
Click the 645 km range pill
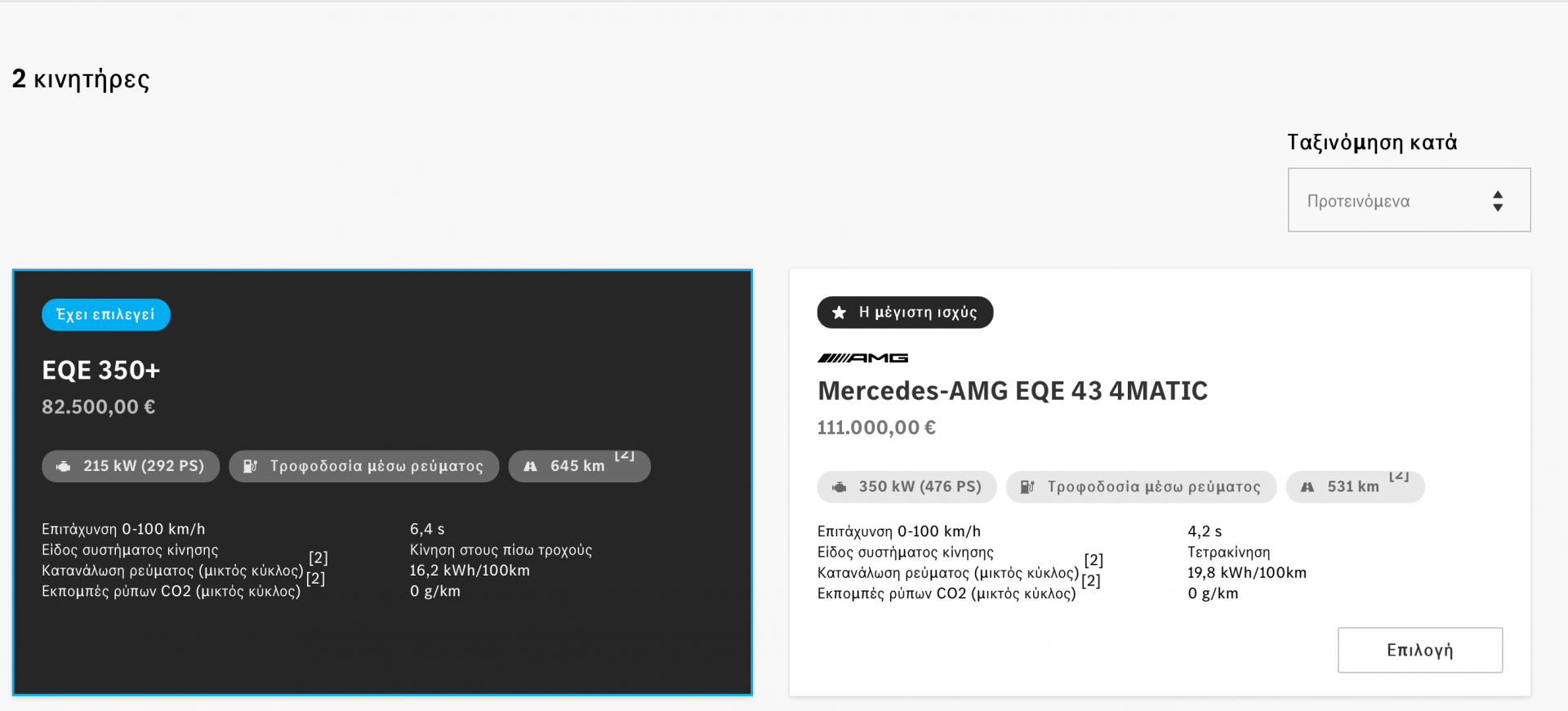pyautogui.click(x=579, y=466)
